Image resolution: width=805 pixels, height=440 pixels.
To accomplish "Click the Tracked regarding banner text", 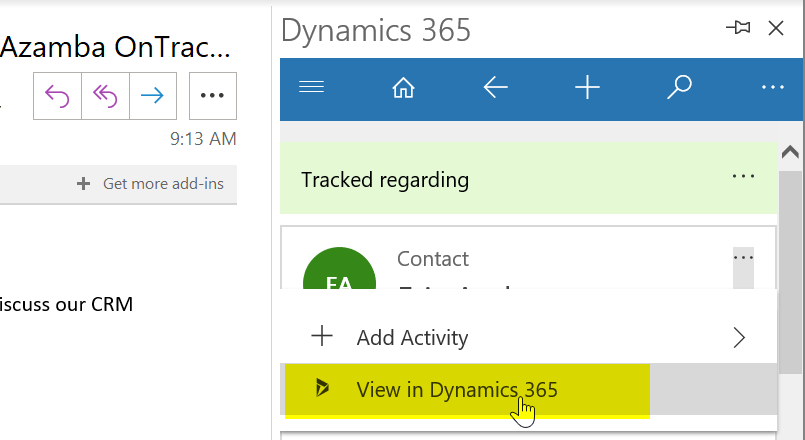I will point(385,180).
